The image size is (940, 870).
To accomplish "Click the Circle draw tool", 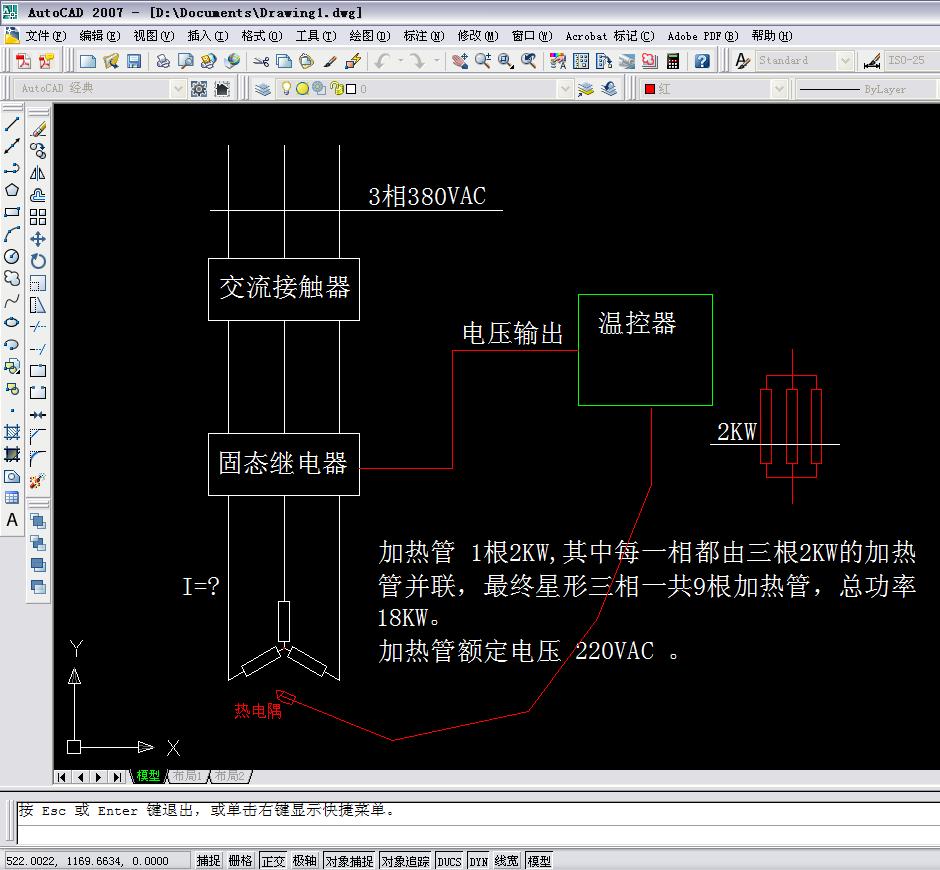I will (12, 257).
